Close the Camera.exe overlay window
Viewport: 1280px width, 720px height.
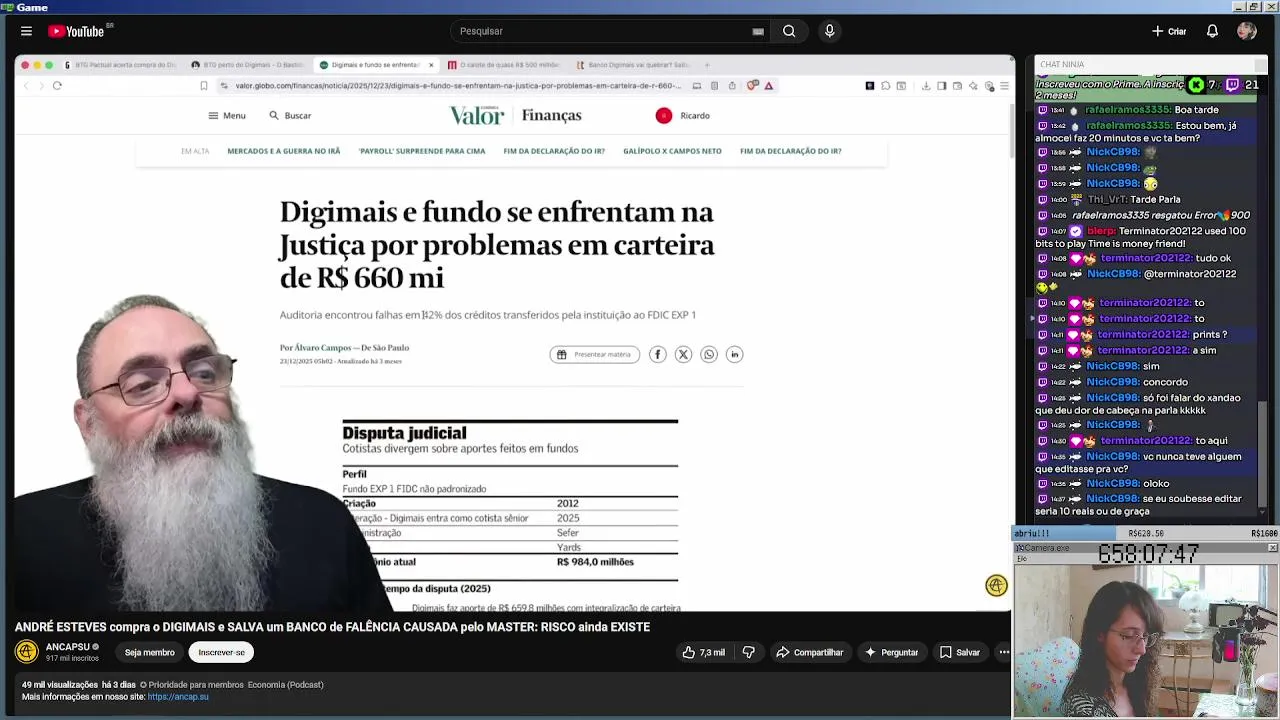tap(1272, 548)
